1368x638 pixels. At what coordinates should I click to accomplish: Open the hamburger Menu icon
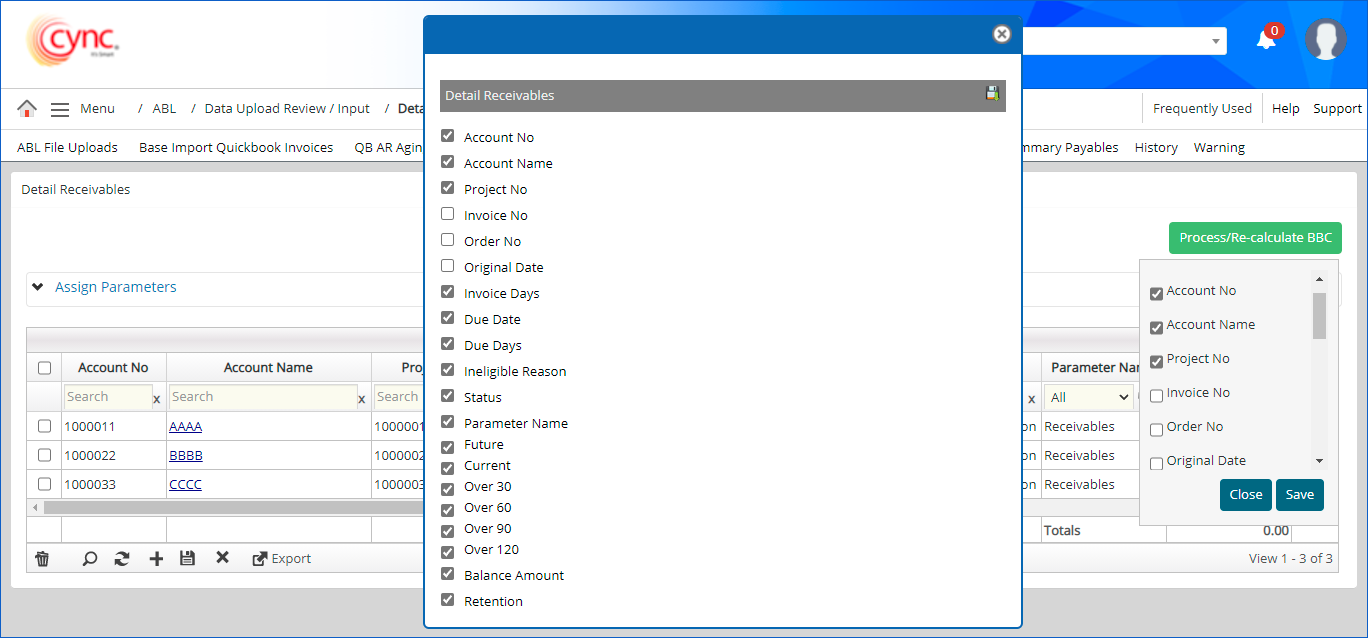[x=60, y=109]
